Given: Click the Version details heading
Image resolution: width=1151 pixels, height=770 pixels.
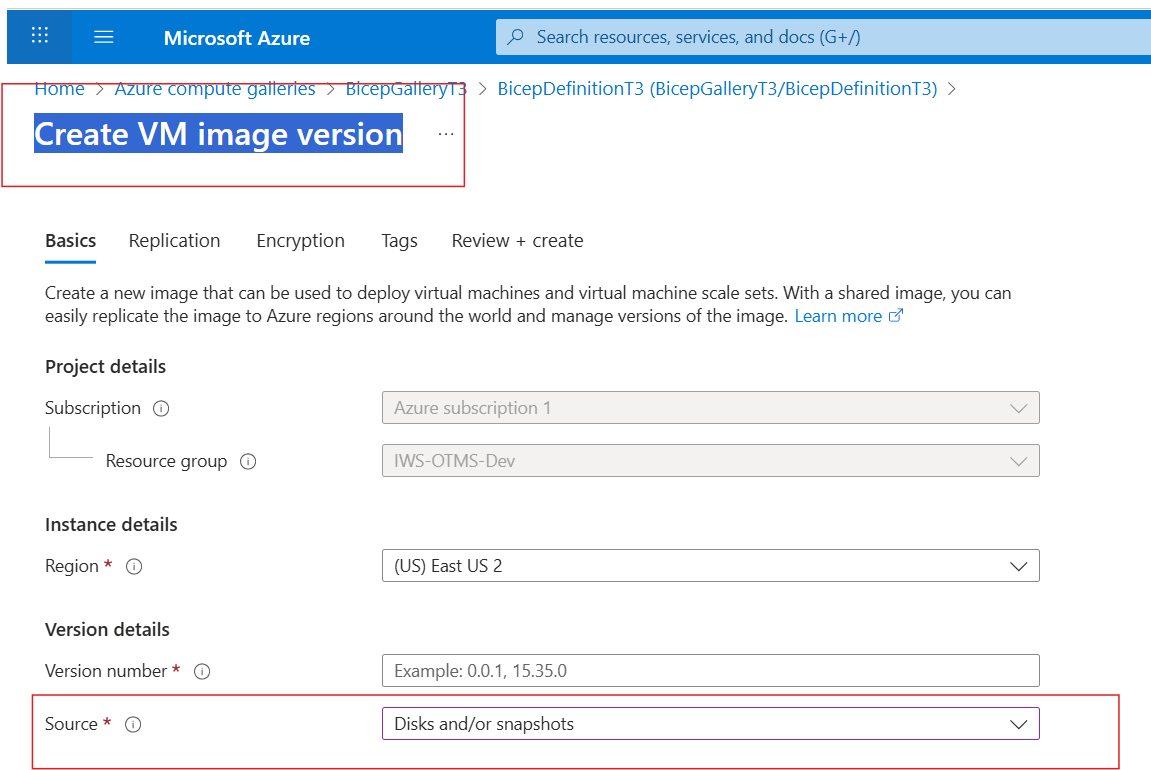Looking at the screenshot, I should tap(107, 630).
